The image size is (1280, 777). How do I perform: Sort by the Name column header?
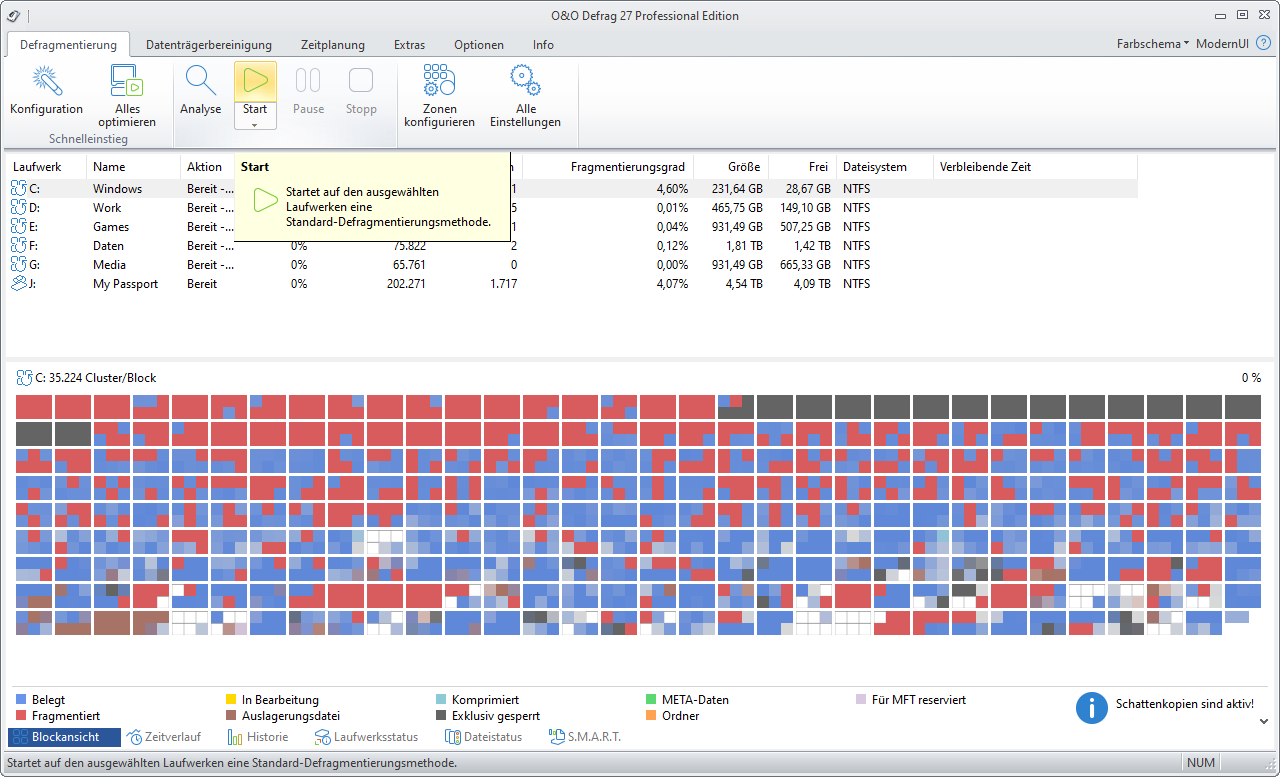(x=133, y=167)
